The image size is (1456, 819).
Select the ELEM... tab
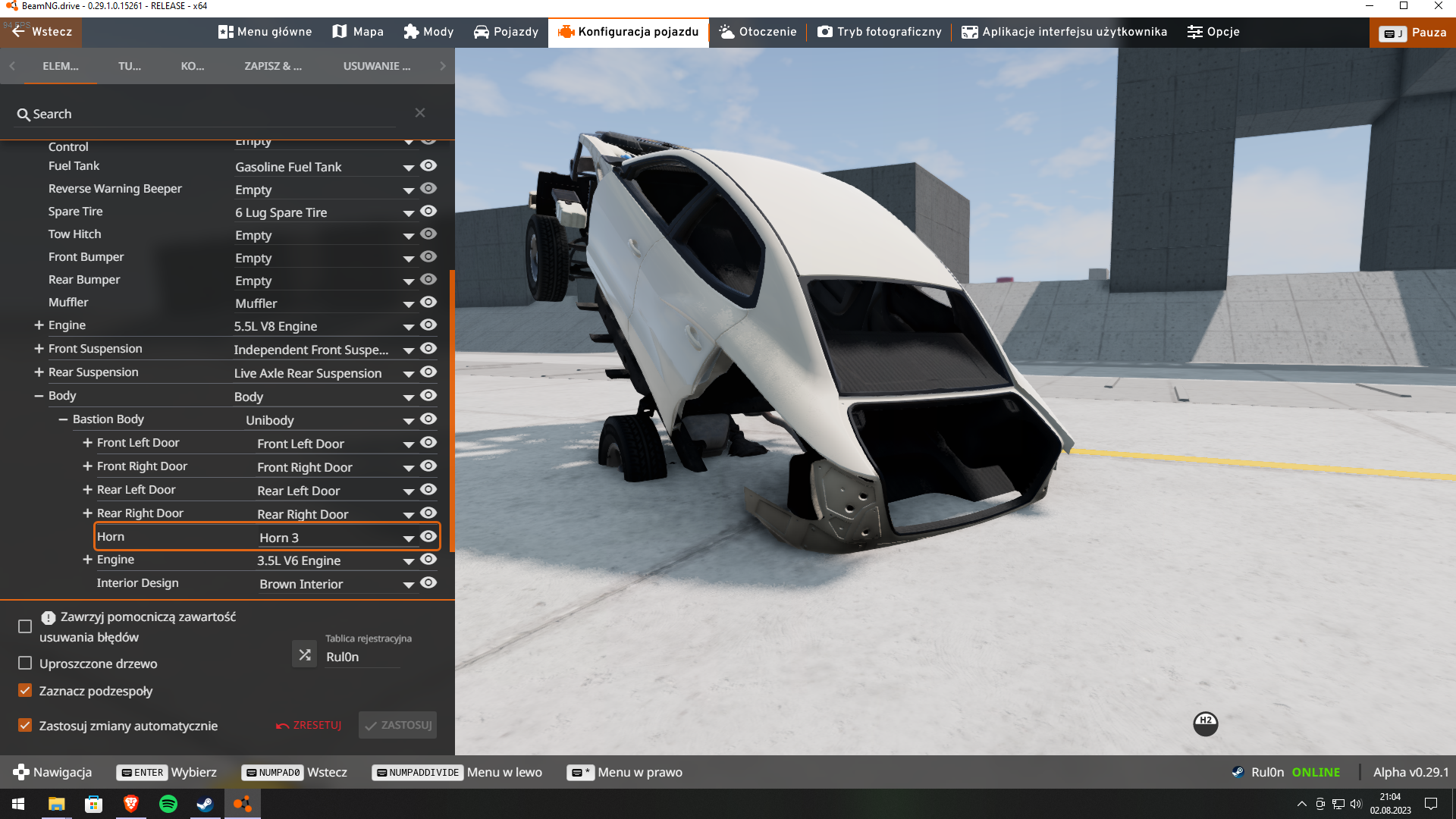pyautogui.click(x=61, y=66)
